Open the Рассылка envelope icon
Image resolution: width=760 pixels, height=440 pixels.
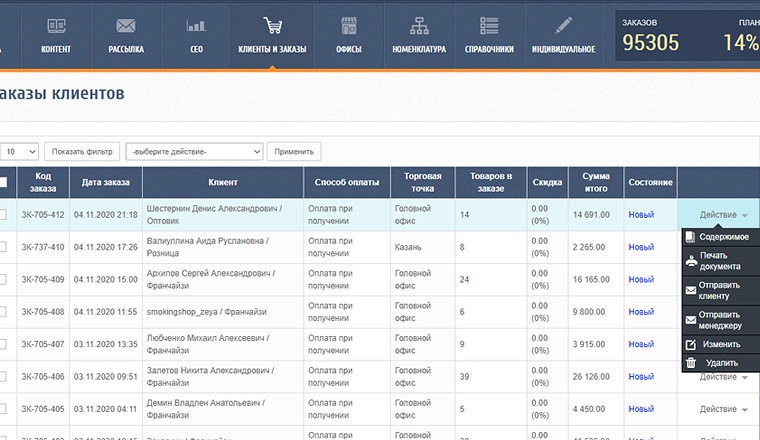126,26
